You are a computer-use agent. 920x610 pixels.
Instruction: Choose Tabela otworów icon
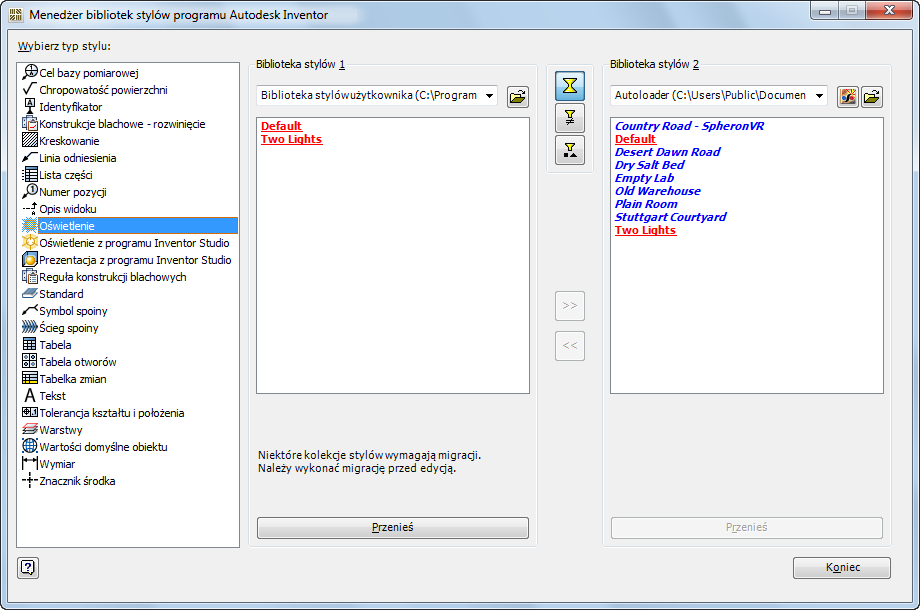point(30,361)
